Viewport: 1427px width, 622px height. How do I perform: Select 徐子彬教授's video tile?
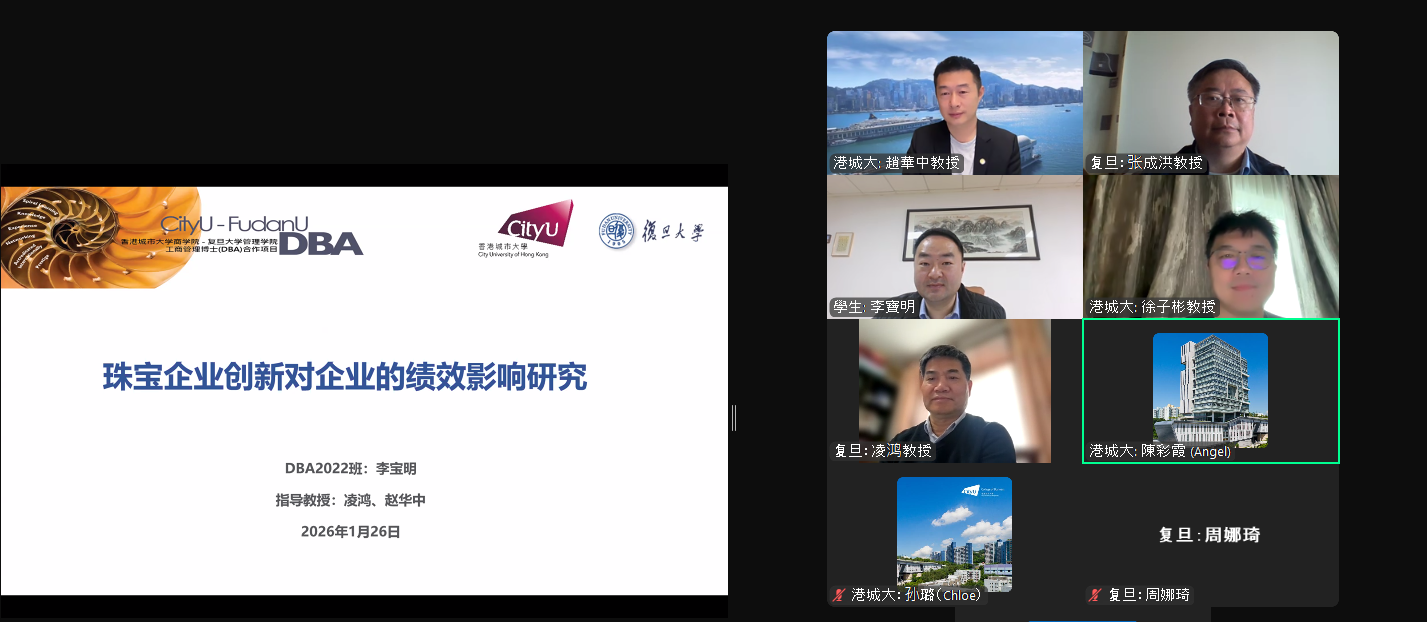coord(1210,247)
